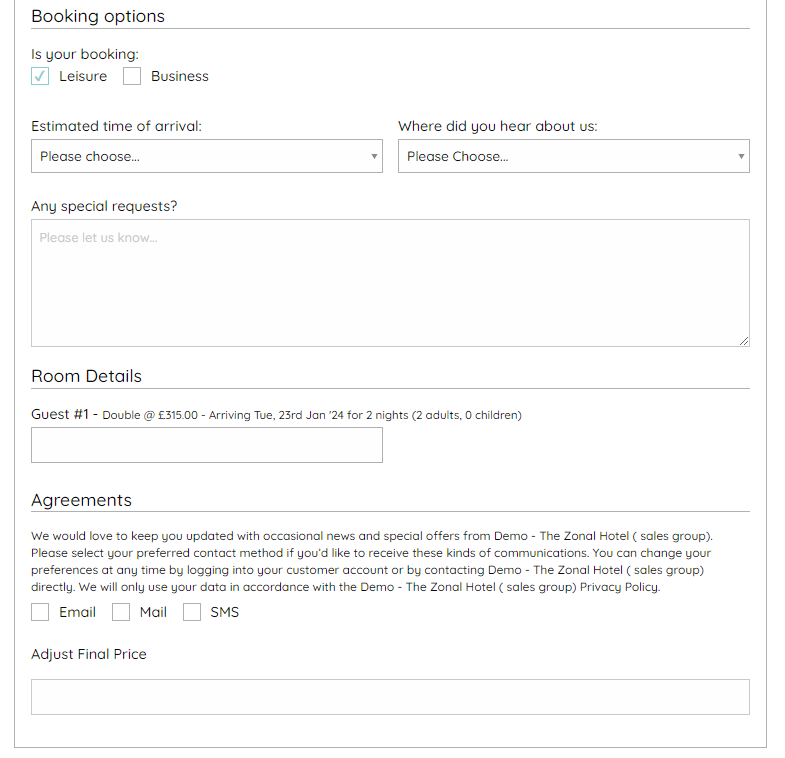Click the 'Estimated time of arrival:' label
This screenshot has width=785, height=758.
116,126
